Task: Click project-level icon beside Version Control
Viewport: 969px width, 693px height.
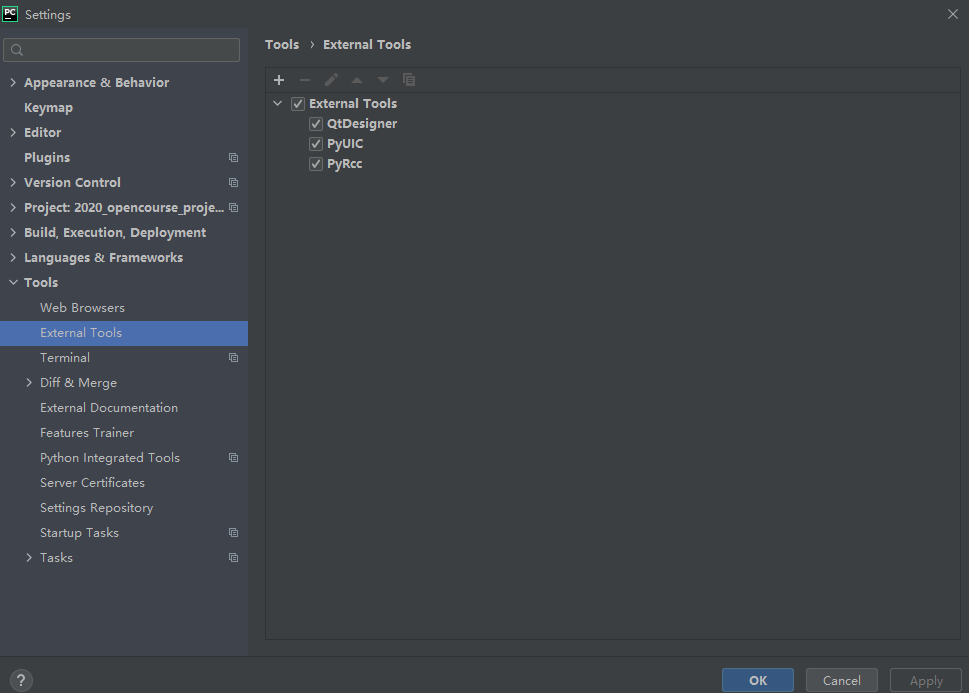Action: coord(234,182)
